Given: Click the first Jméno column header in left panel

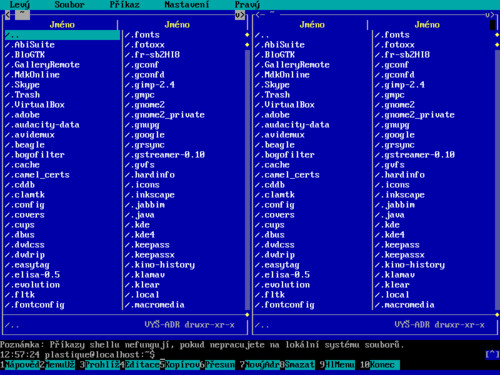Looking at the screenshot, I should (62, 25).
